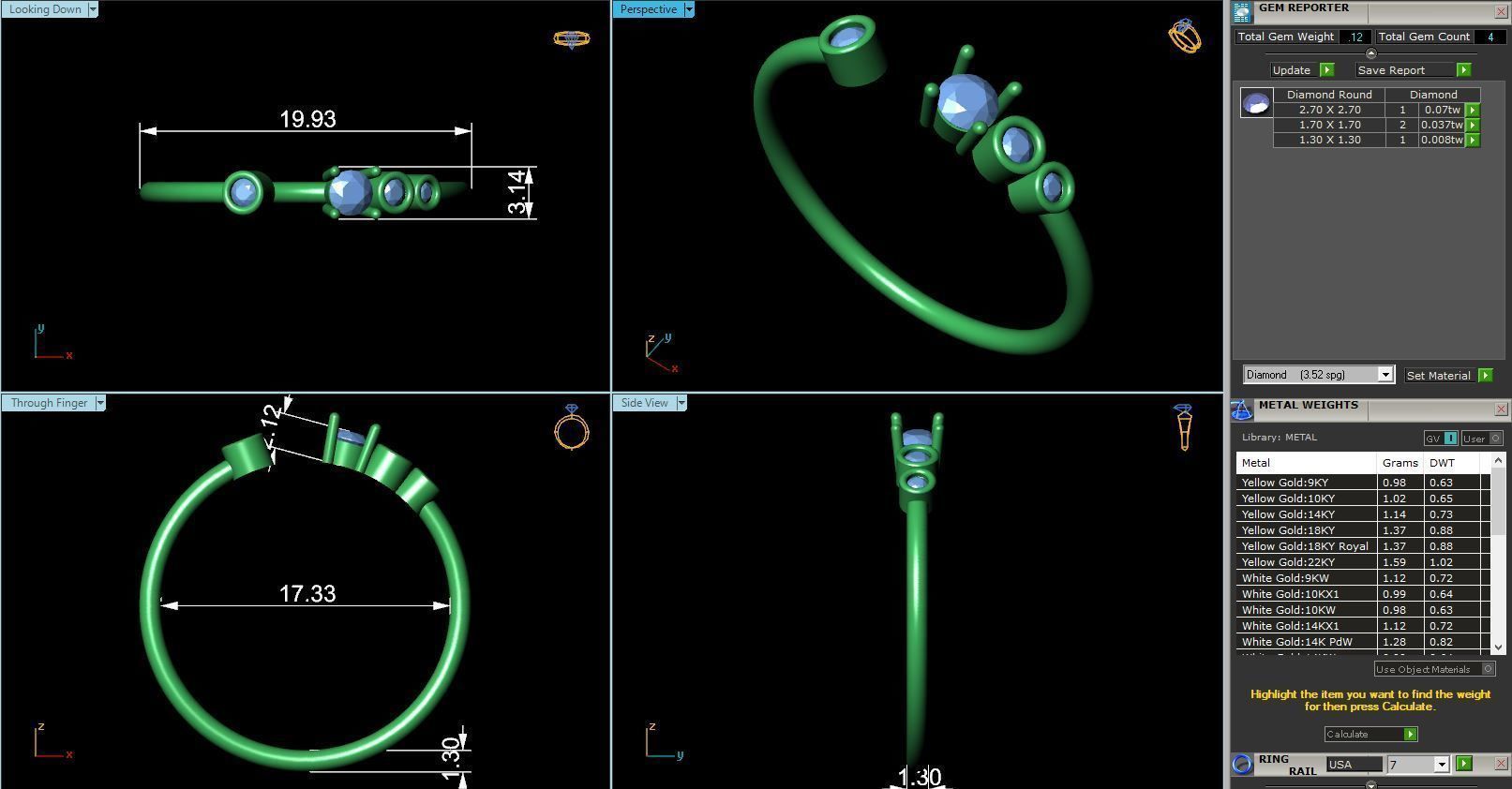Viewport: 1512px width, 789px height.
Task: Click green arrow on 0.07tw gem row
Action: [x=1473, y=111]
